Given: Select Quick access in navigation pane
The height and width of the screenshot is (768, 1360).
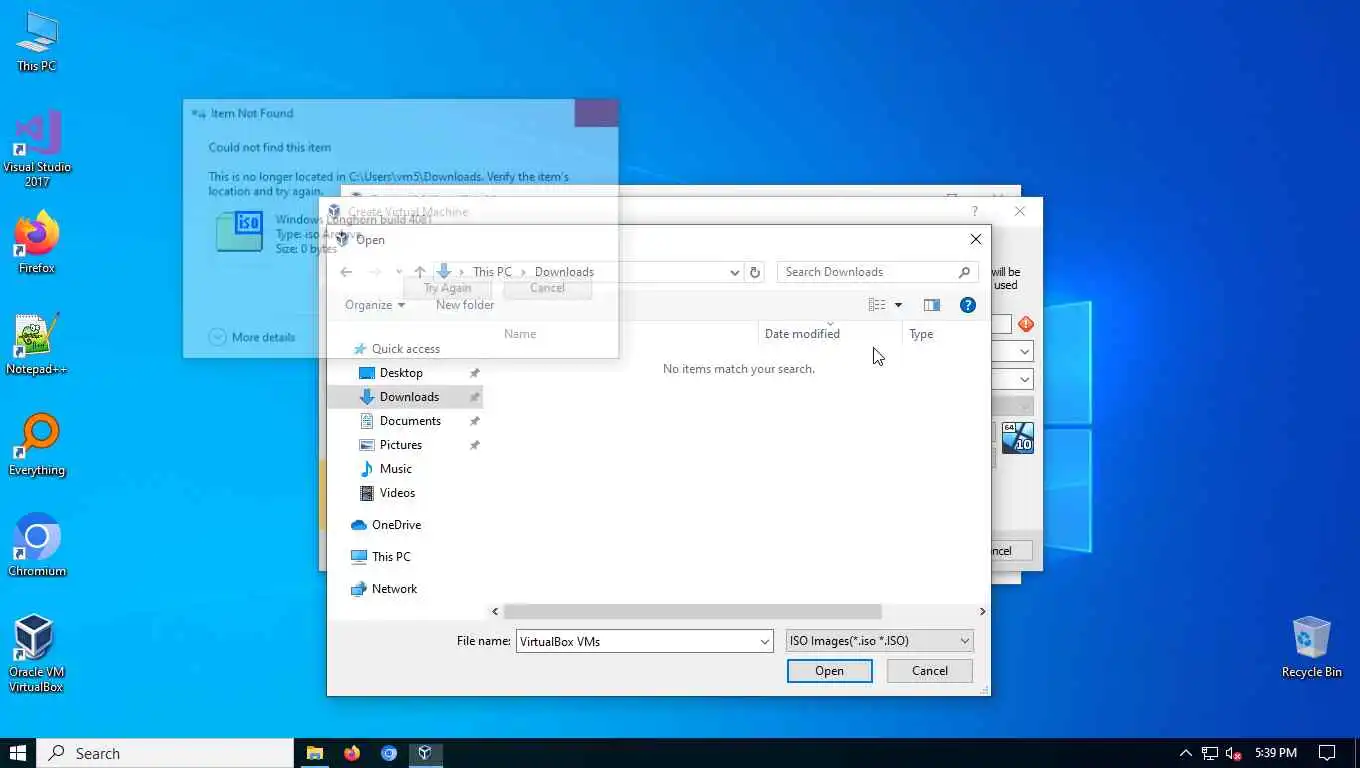Looking at the screenshot, I should 405,349.
